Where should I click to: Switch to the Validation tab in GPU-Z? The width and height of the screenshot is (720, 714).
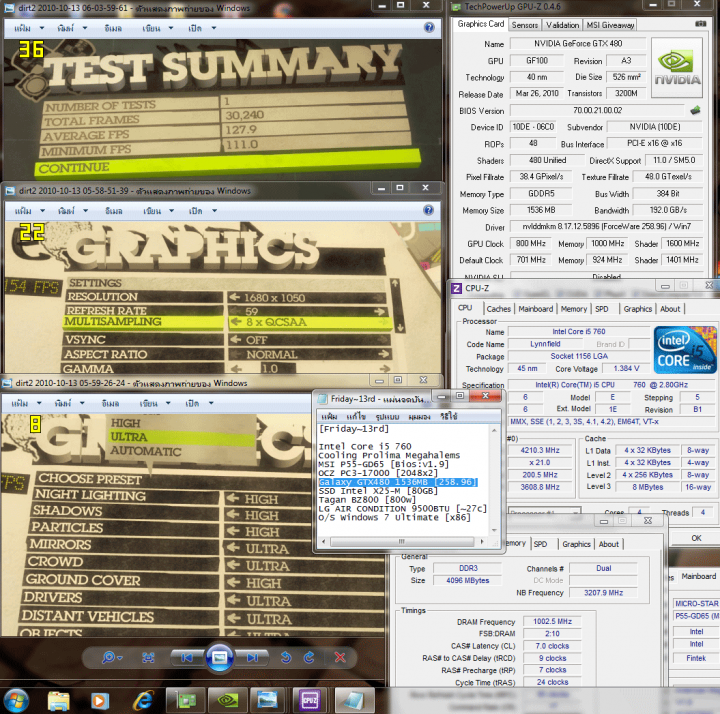click(x=562, y=25)
